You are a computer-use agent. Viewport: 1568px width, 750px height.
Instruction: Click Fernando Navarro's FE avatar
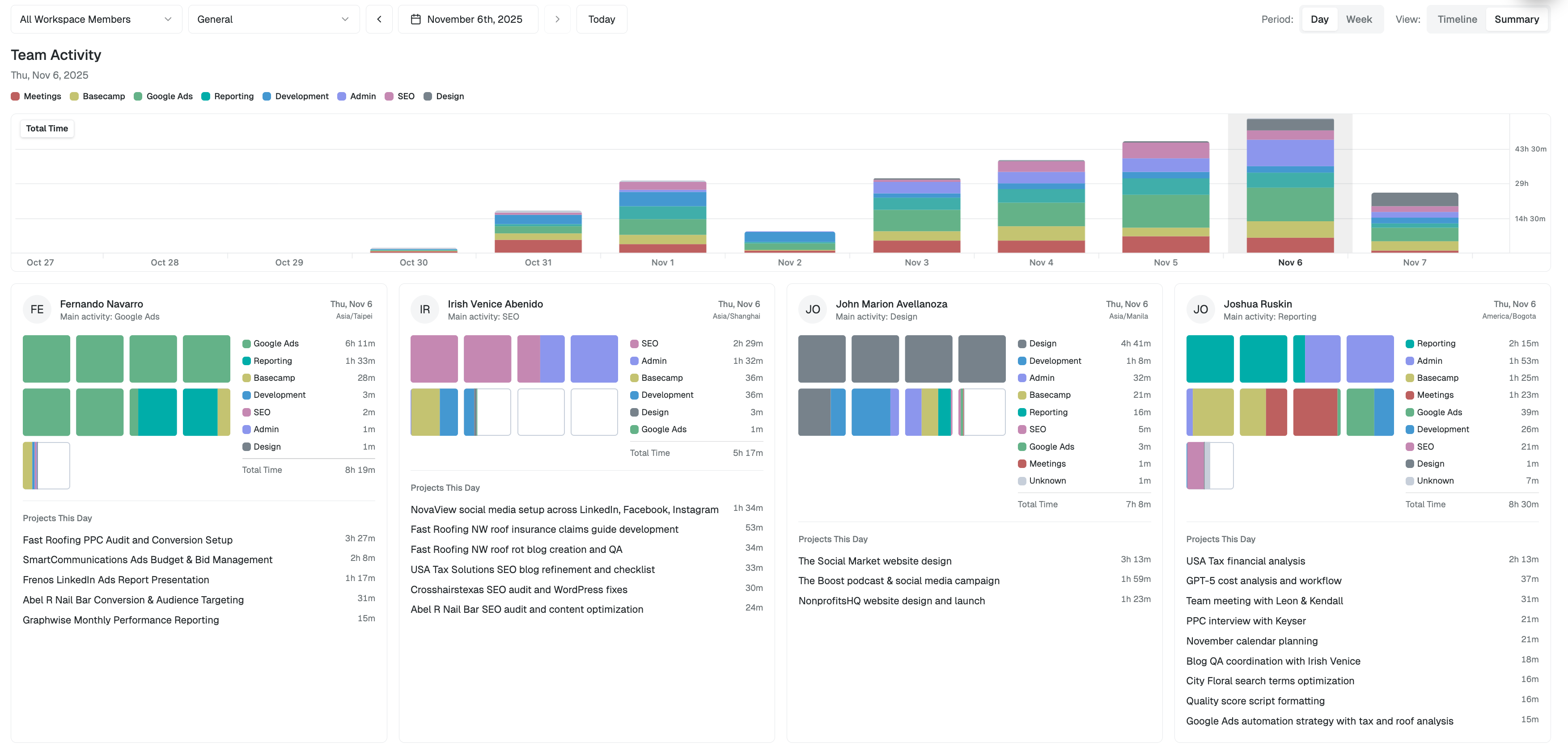pyautogui.click(x=37, y=309)
